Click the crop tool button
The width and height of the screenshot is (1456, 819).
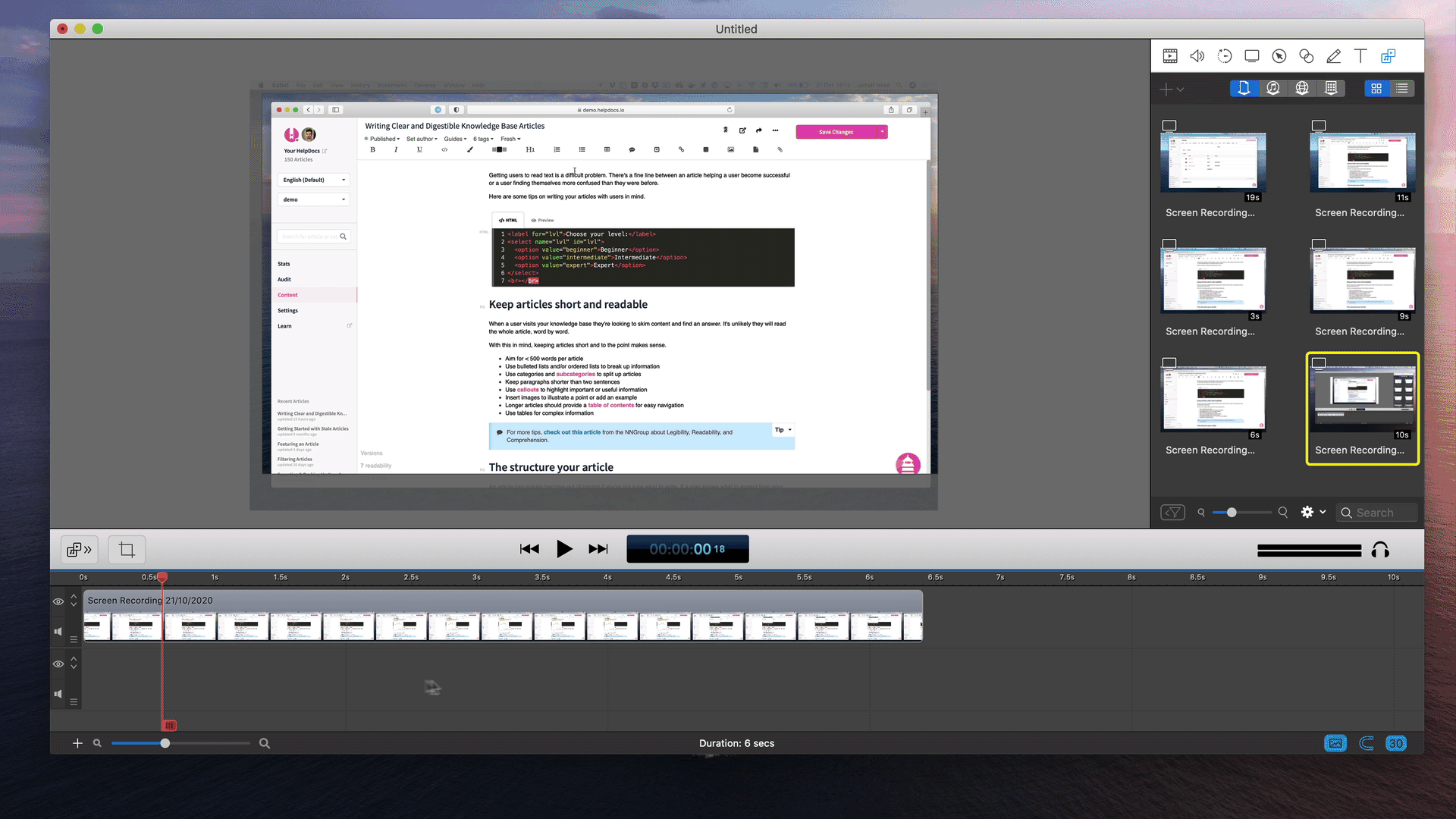coord(127,550)
